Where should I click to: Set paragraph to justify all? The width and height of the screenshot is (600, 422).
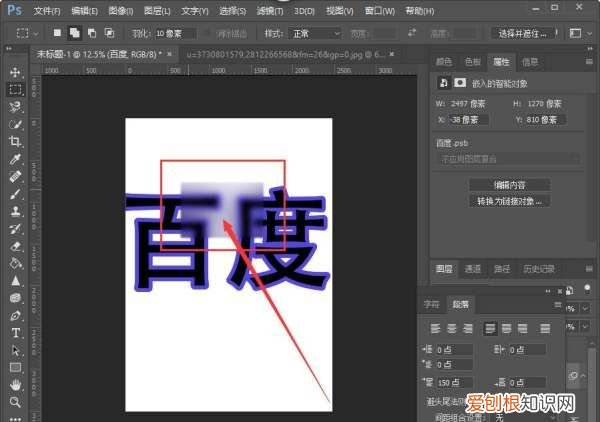point(545,328)
